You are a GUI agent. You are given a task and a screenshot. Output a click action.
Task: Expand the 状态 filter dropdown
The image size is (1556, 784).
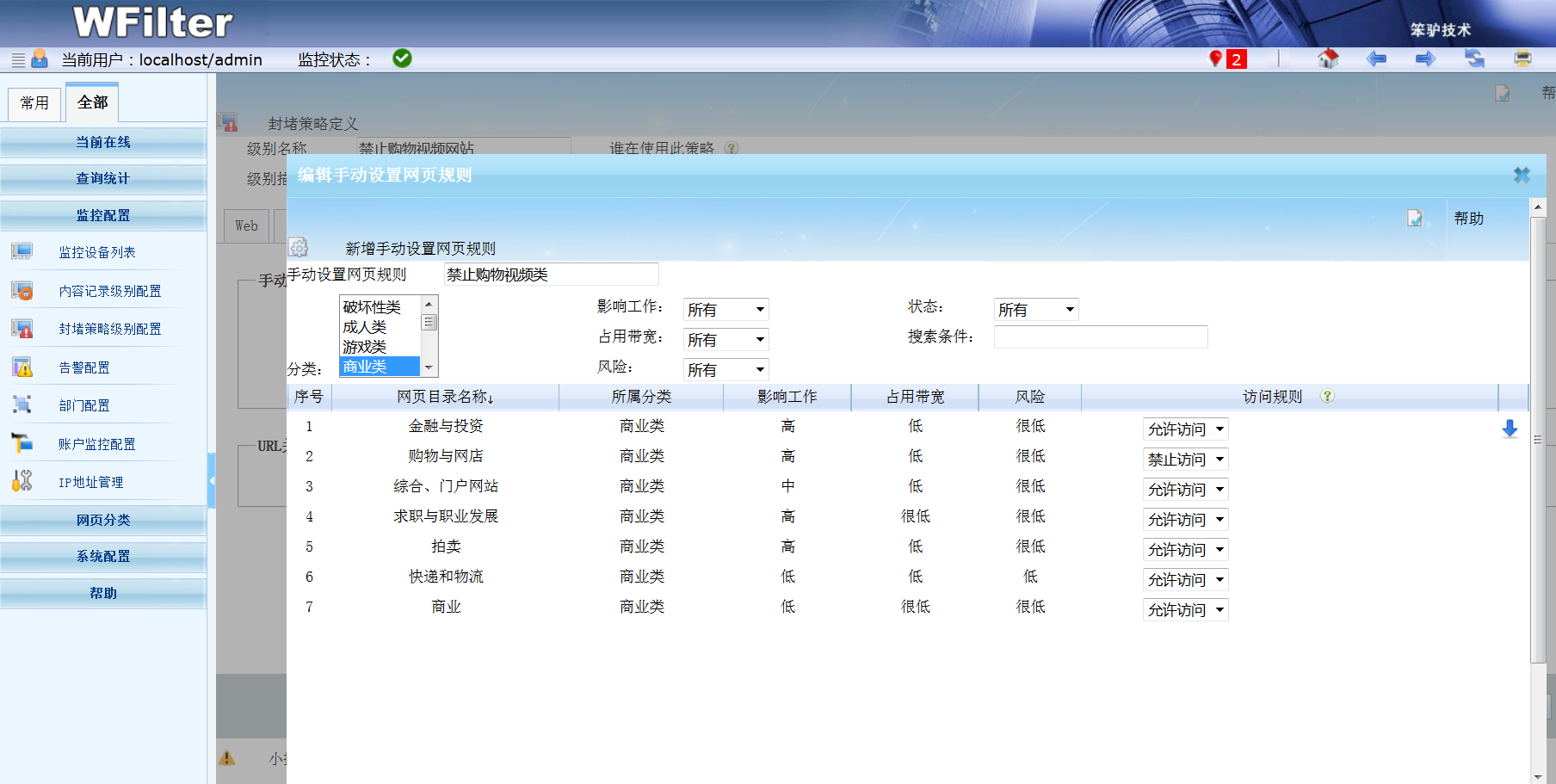click(1036, 310)
